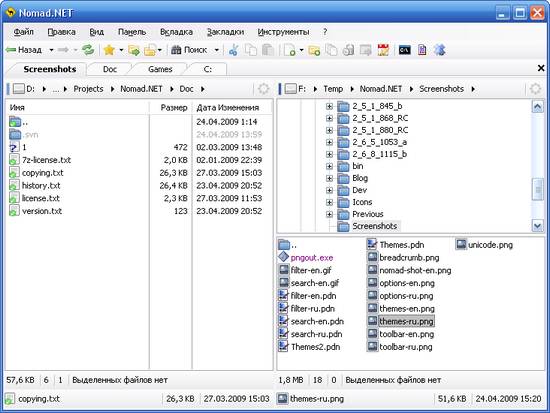
Task: Click the green refresh arrows icon
Action: pos(88,50)
